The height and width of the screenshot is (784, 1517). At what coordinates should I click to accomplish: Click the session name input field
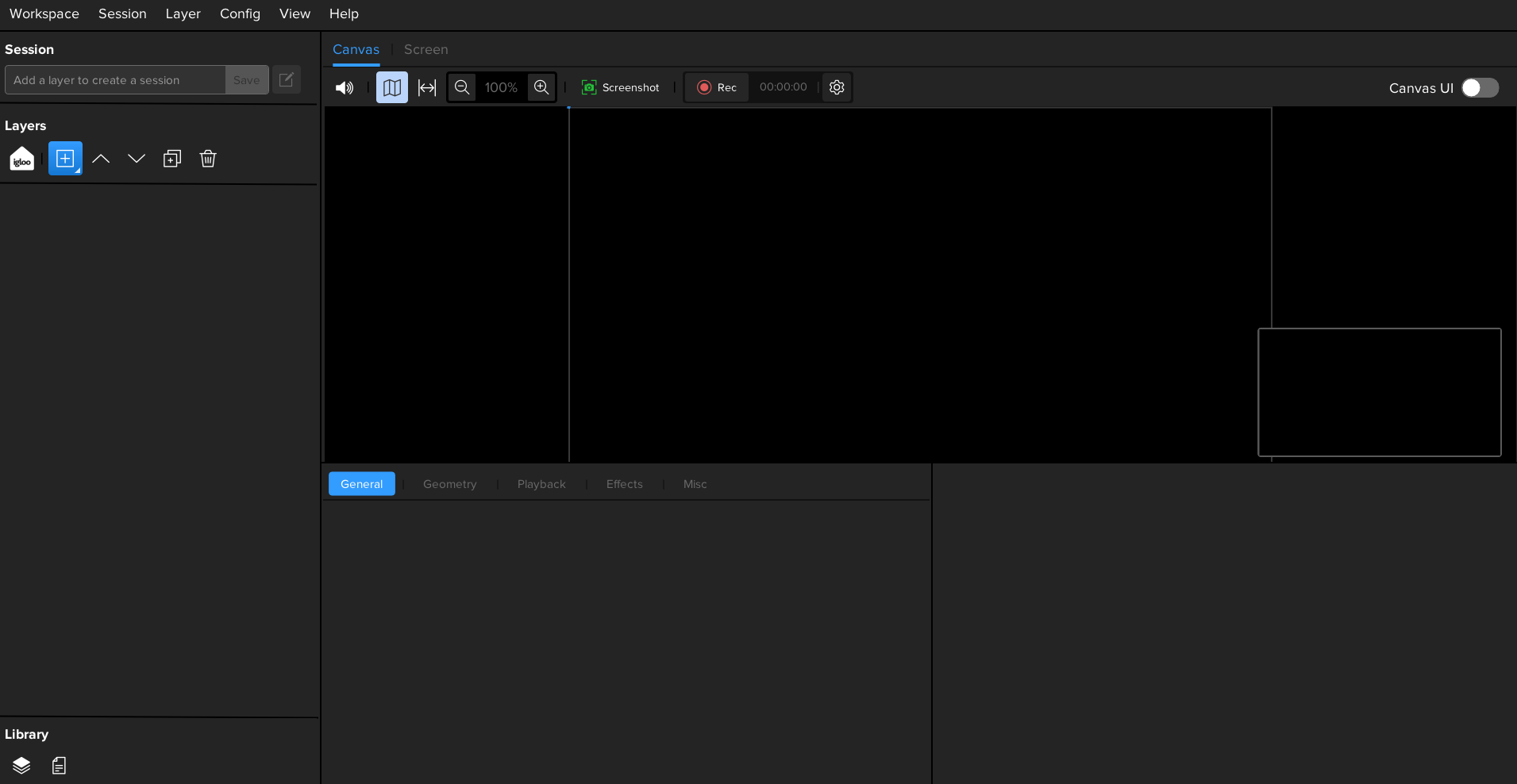tap(114, 79)
